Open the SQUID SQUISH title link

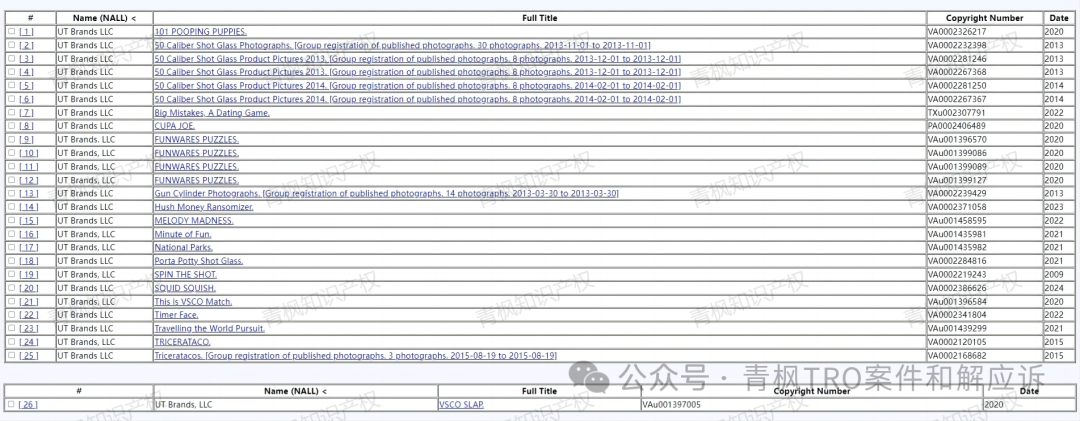coord(185,288)
